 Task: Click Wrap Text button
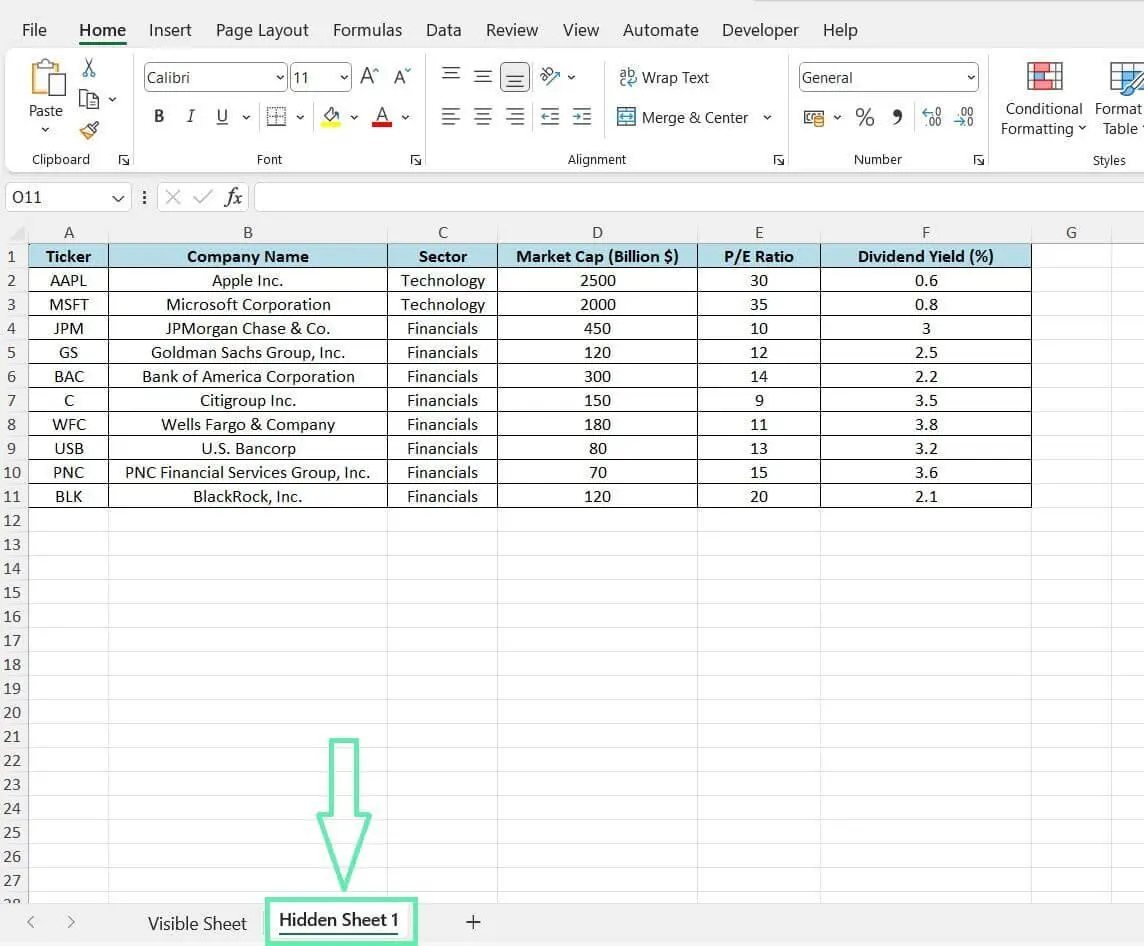coord(664,77)
